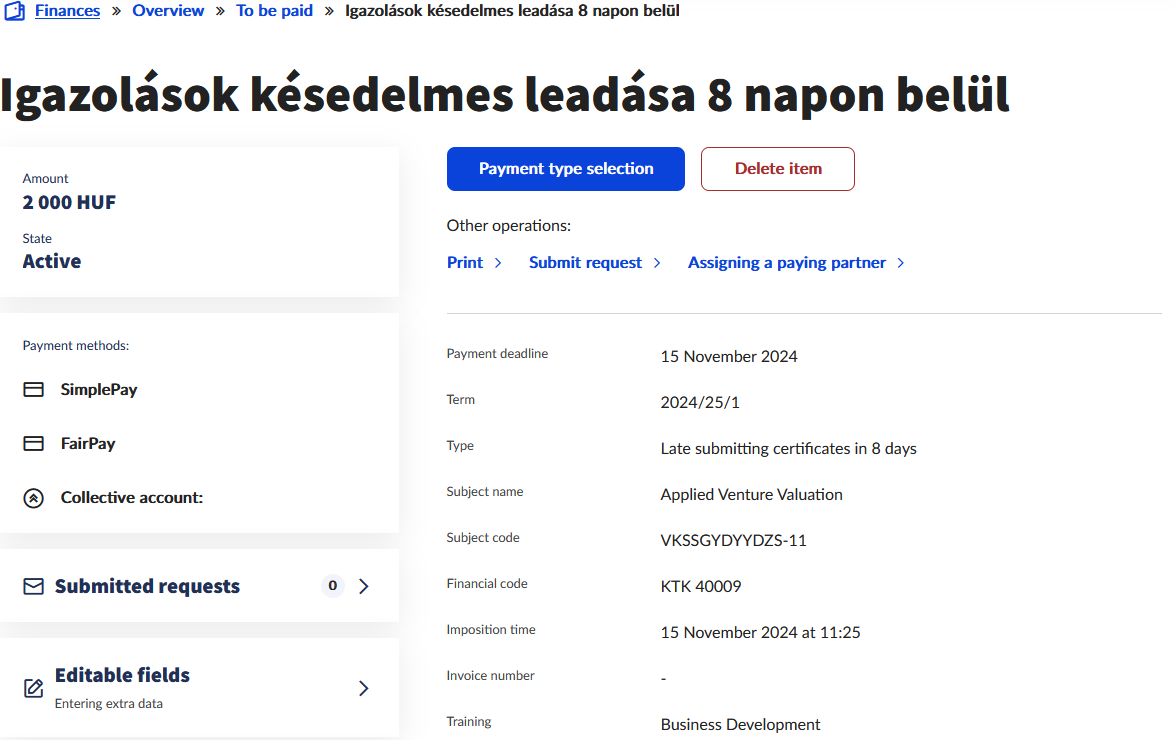The height and width of the screenshot is (740, 1175).
Task: Click the FairPay card icon
Action: tap(34, 444)
